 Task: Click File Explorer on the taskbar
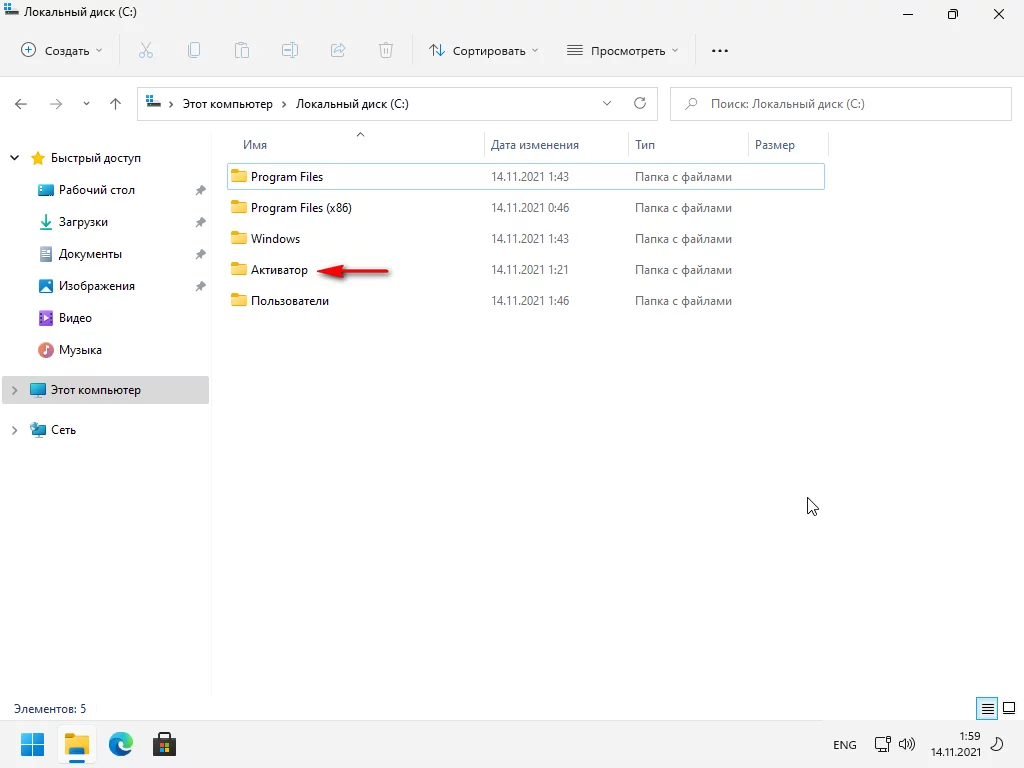click(x=77, y=744)
